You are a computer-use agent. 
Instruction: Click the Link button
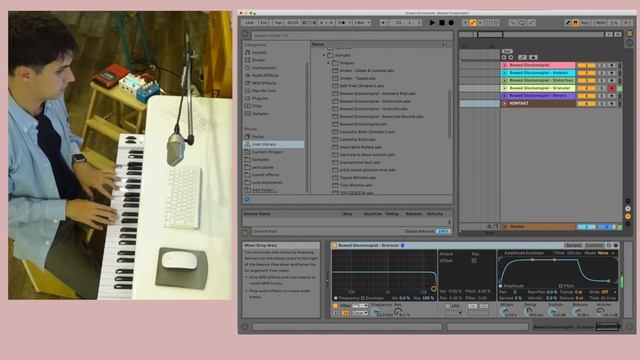[x=249, y=23]
